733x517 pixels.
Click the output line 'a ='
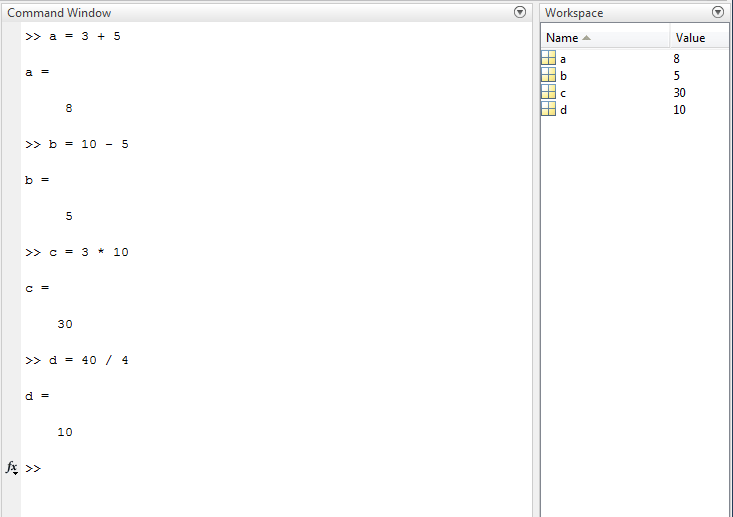37,72
